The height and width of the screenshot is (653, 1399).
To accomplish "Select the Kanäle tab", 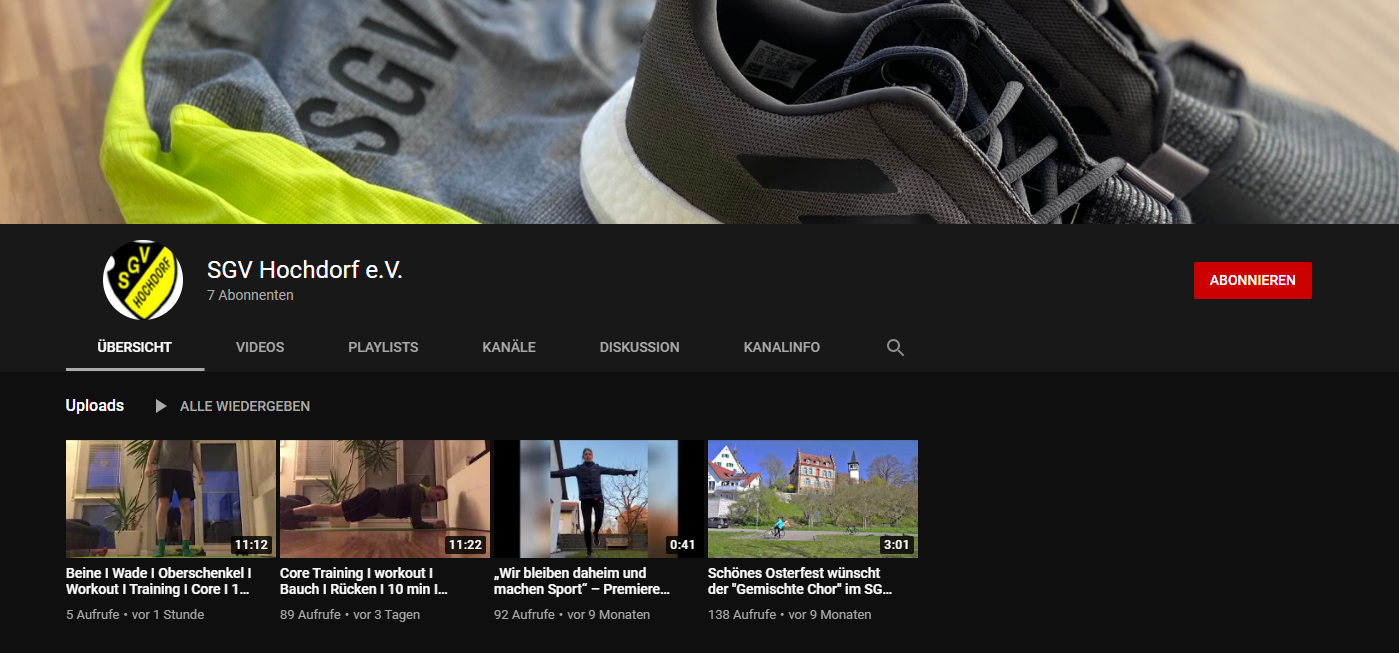I will point(509,348).
